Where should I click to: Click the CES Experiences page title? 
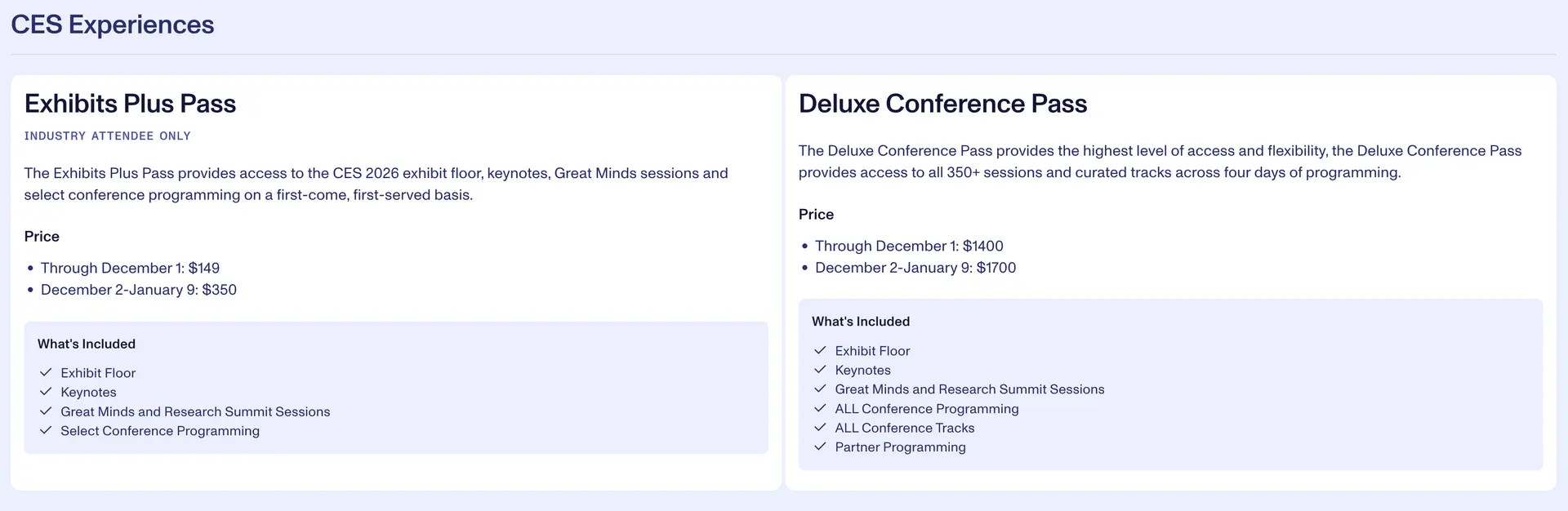click(112, 24)
